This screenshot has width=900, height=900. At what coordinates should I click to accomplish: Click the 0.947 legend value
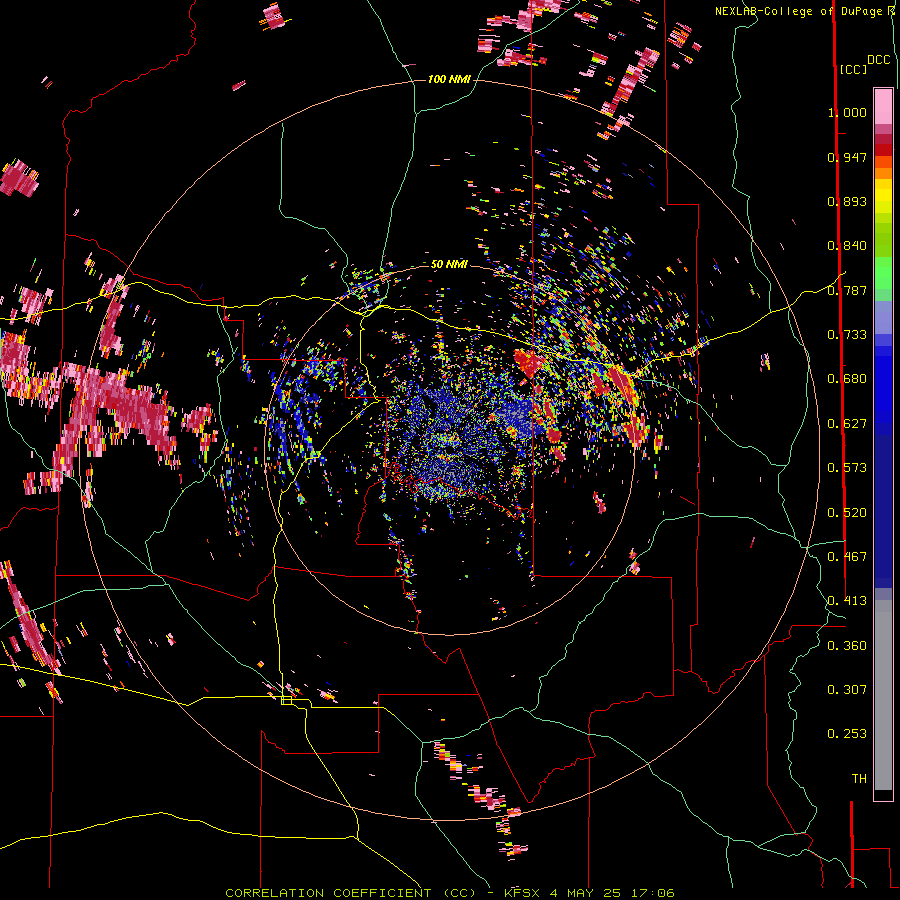pos(847,157)
